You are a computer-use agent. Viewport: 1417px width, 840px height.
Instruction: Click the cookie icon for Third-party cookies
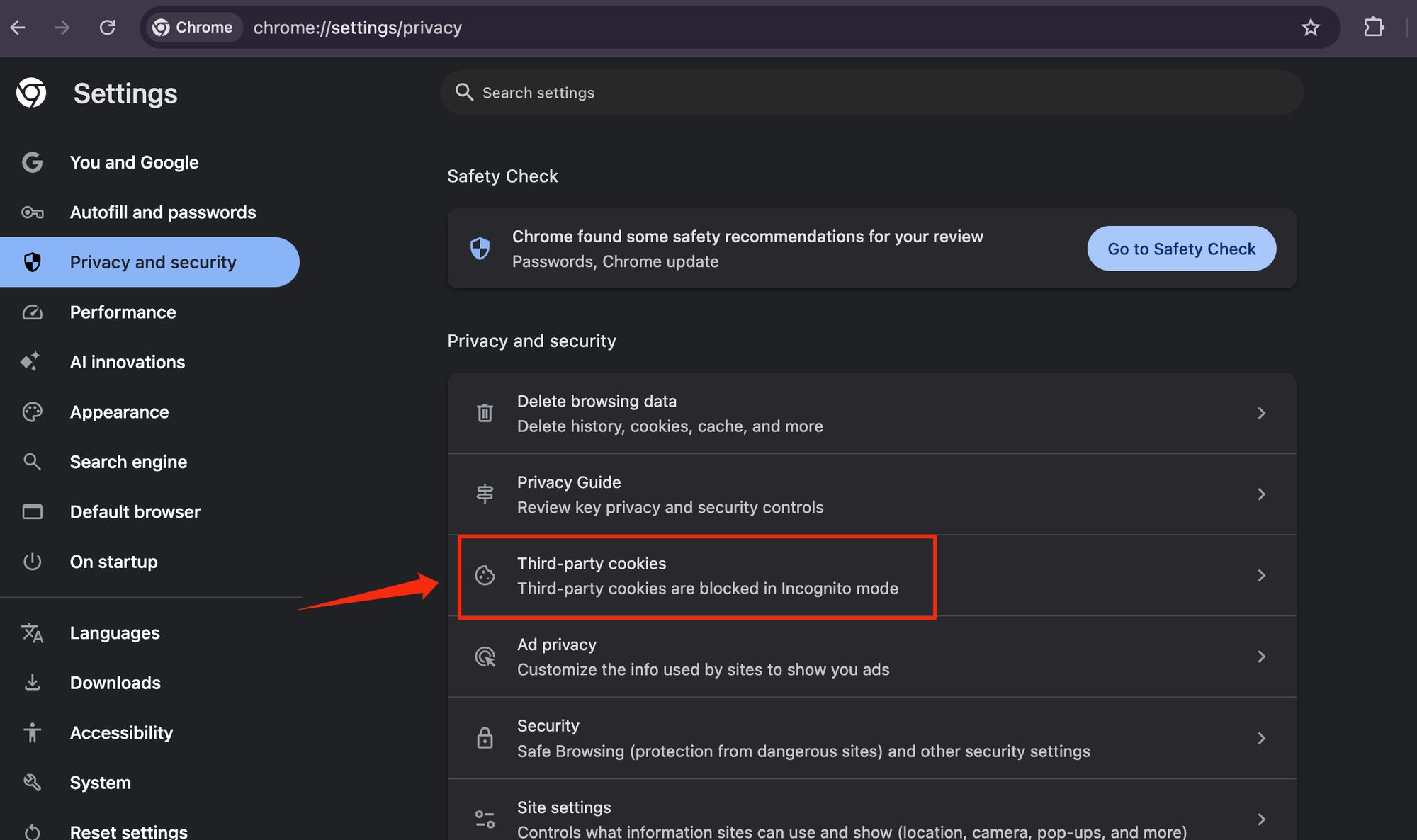tap(485, 575)
